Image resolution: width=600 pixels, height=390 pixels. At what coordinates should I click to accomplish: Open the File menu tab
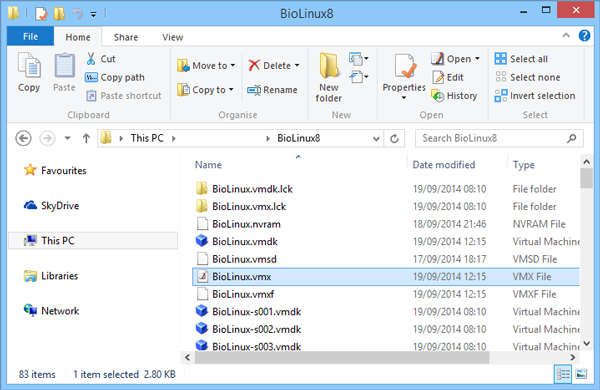pos(30,37)
